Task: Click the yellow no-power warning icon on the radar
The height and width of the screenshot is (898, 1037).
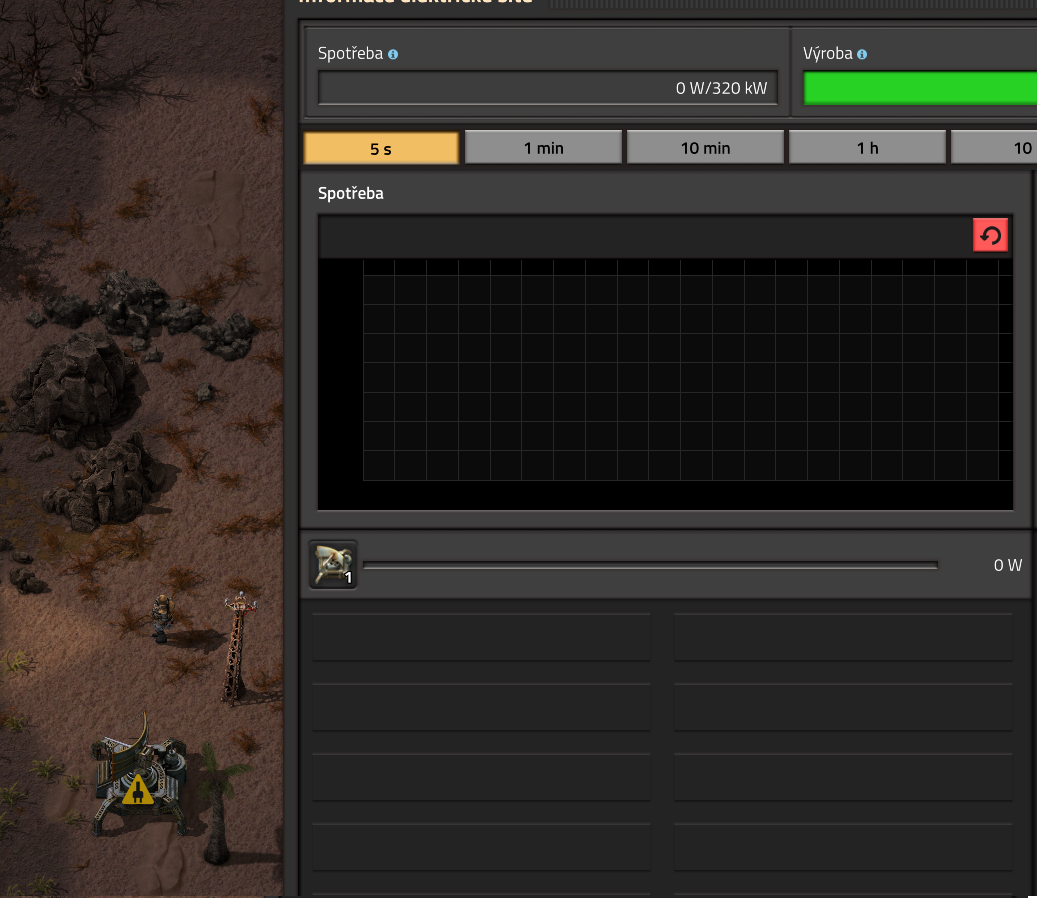Action: (x=138, y=791)
